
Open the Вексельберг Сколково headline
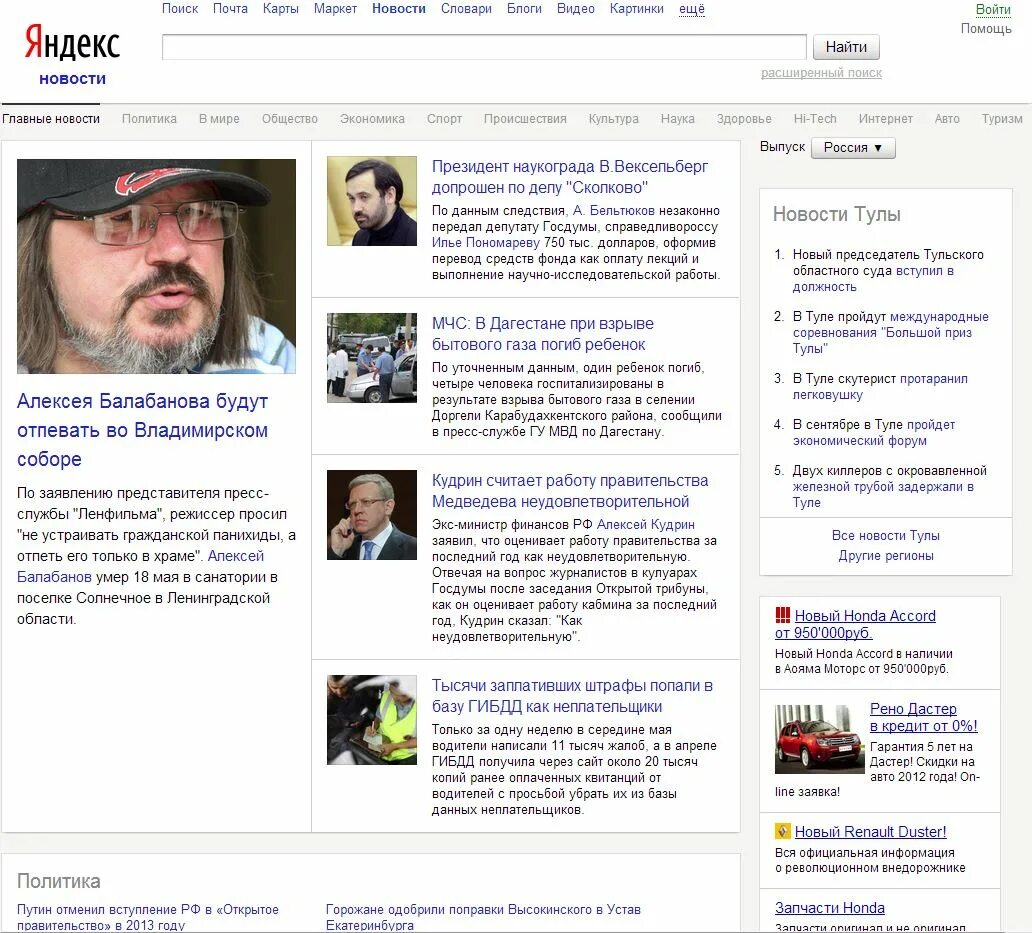point(570,177)
